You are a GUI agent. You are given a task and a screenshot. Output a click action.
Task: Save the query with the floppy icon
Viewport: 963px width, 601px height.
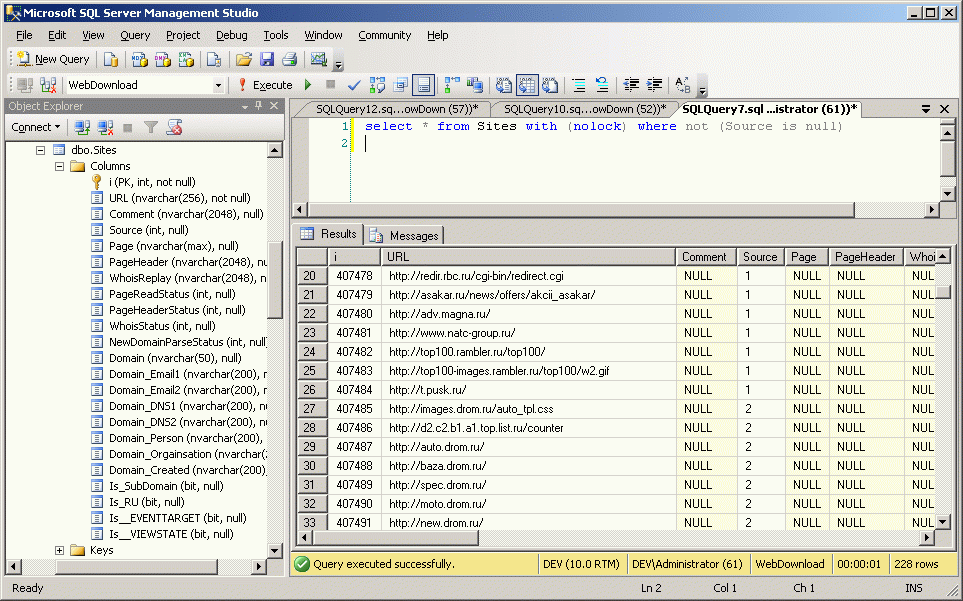[267, 59]
